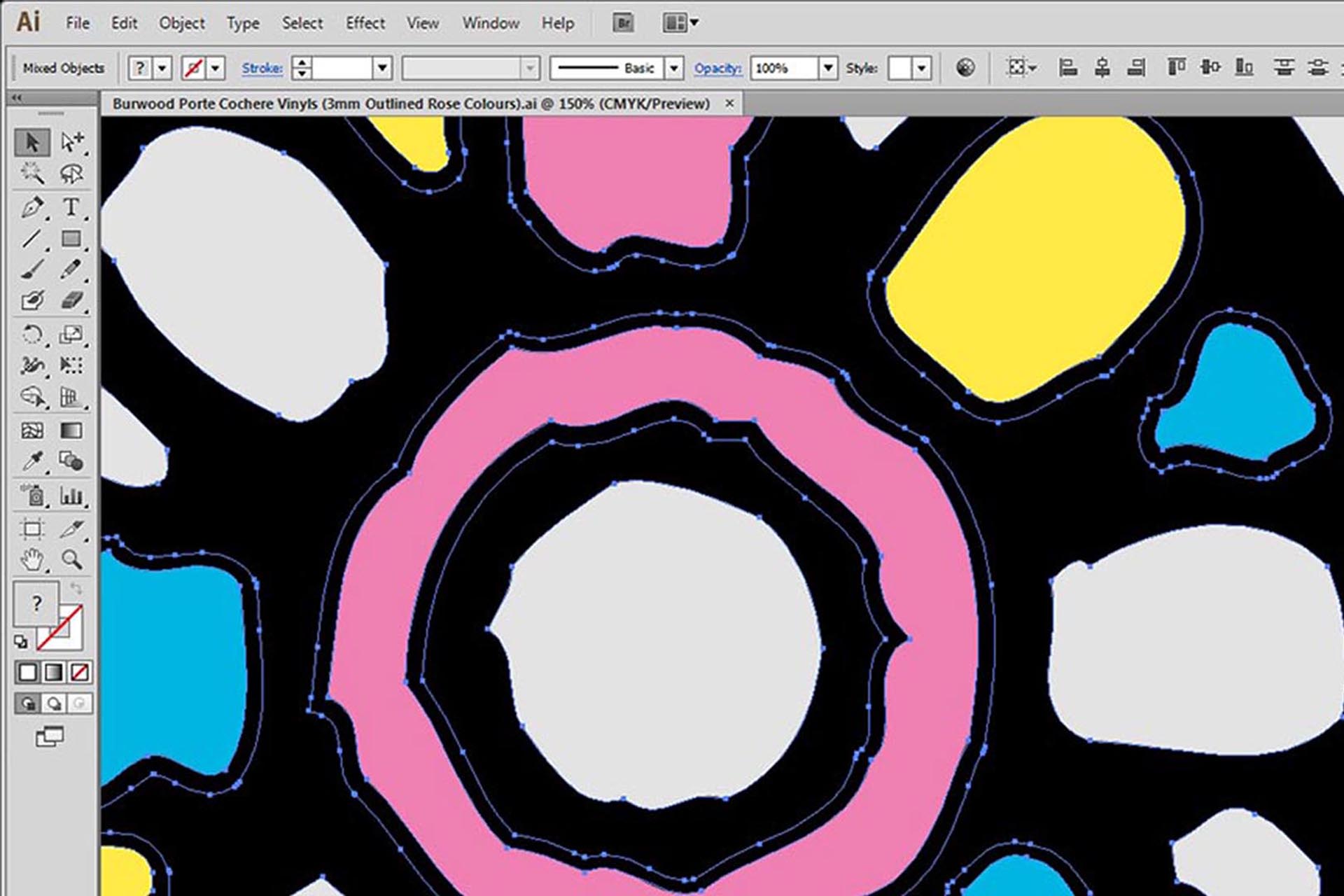This screenshot has height=896, width=1344.
Task: Open the Opacity value dropdown
Action: (828, 68)
